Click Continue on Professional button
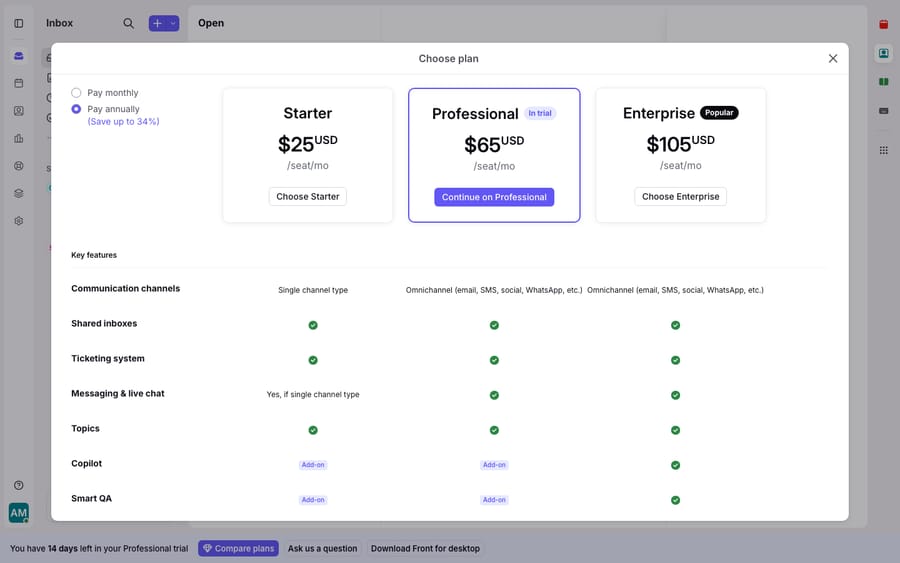Screen dimensions: 900x563 point(494,197)
